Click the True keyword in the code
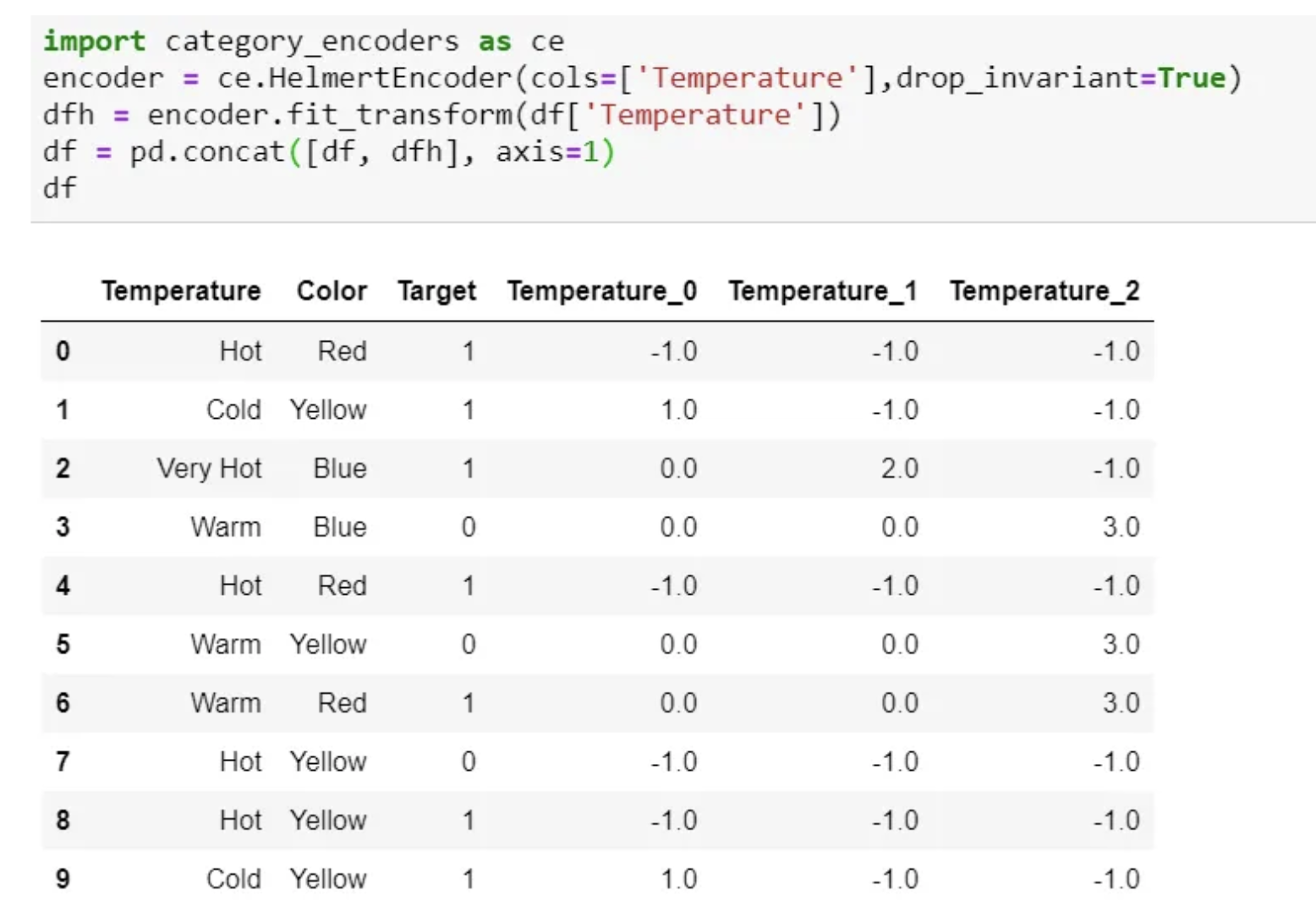 (x=1191, y=78)
